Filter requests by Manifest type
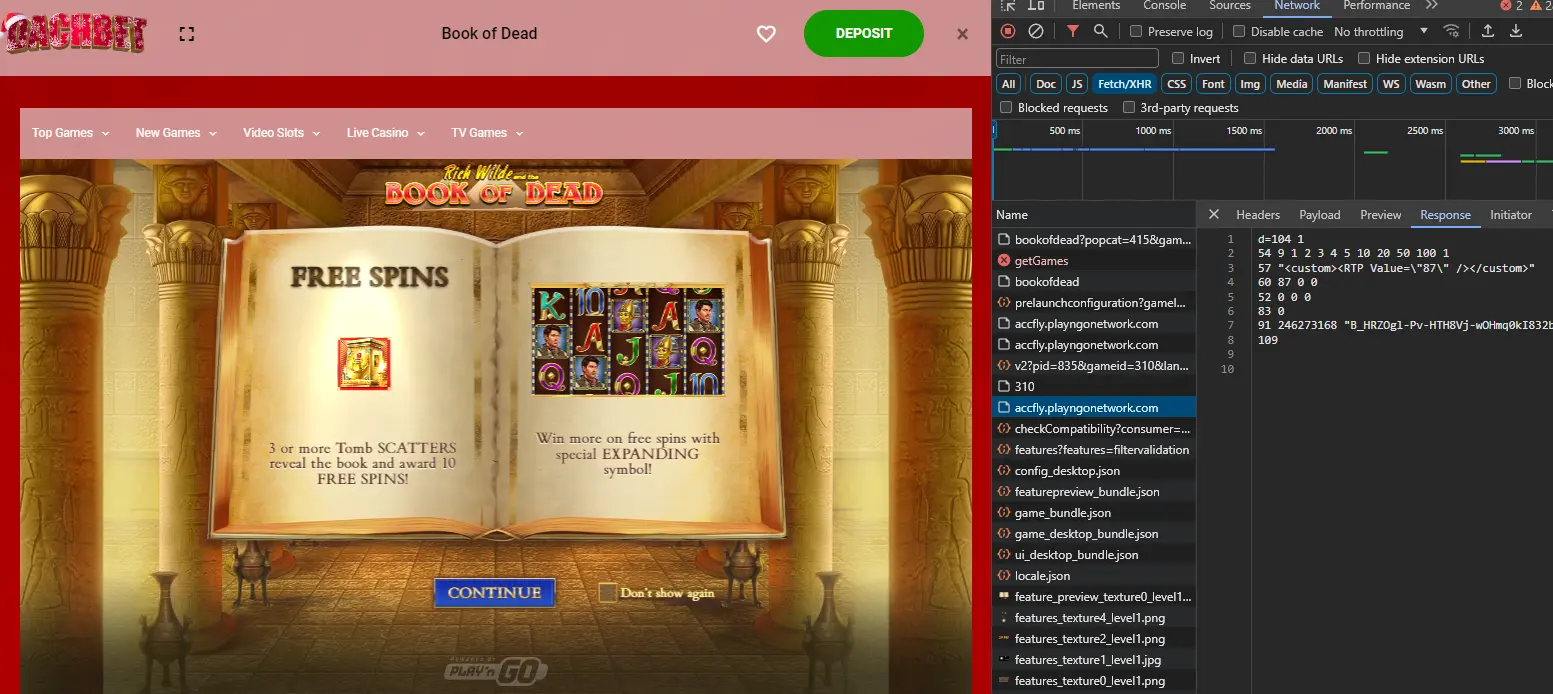The image size is (1553, 694). click(1345, 84)
